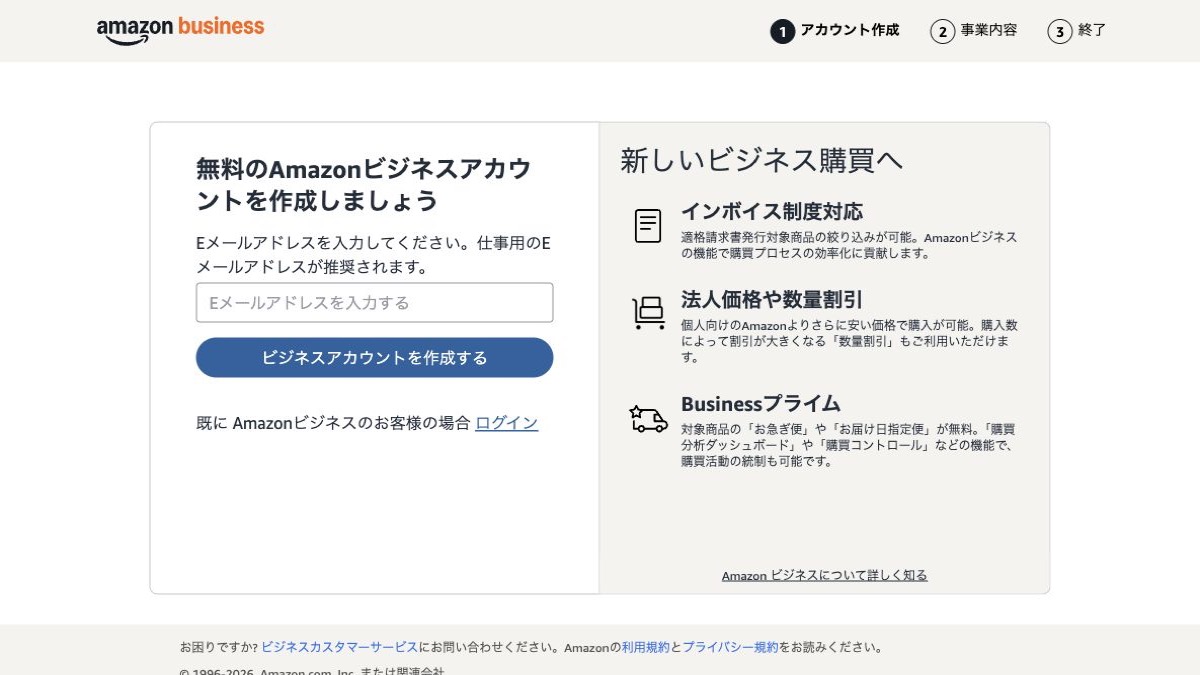Viewport: 1200px width, 675px height.
Task: Click the email instruction text above field
Action: click(x=374, y=255)
